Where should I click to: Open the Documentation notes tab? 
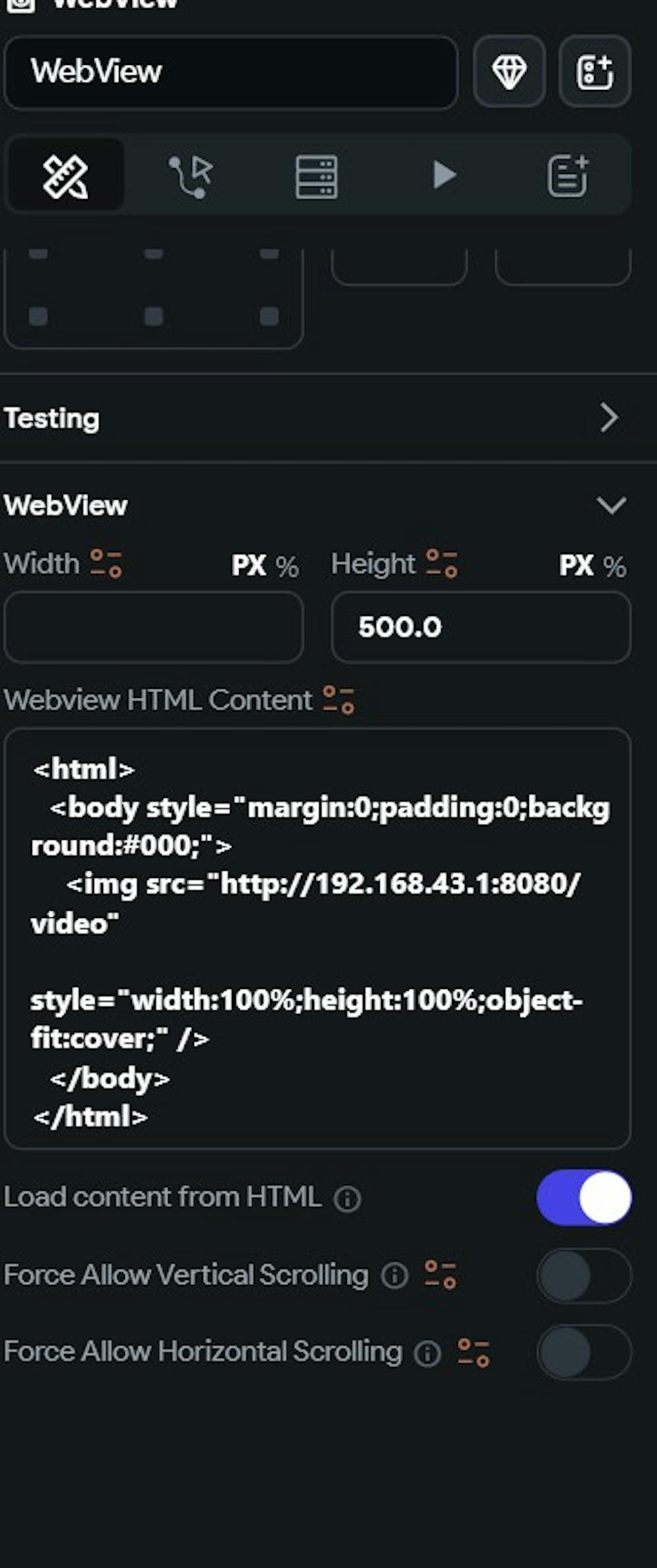point(568,175)
